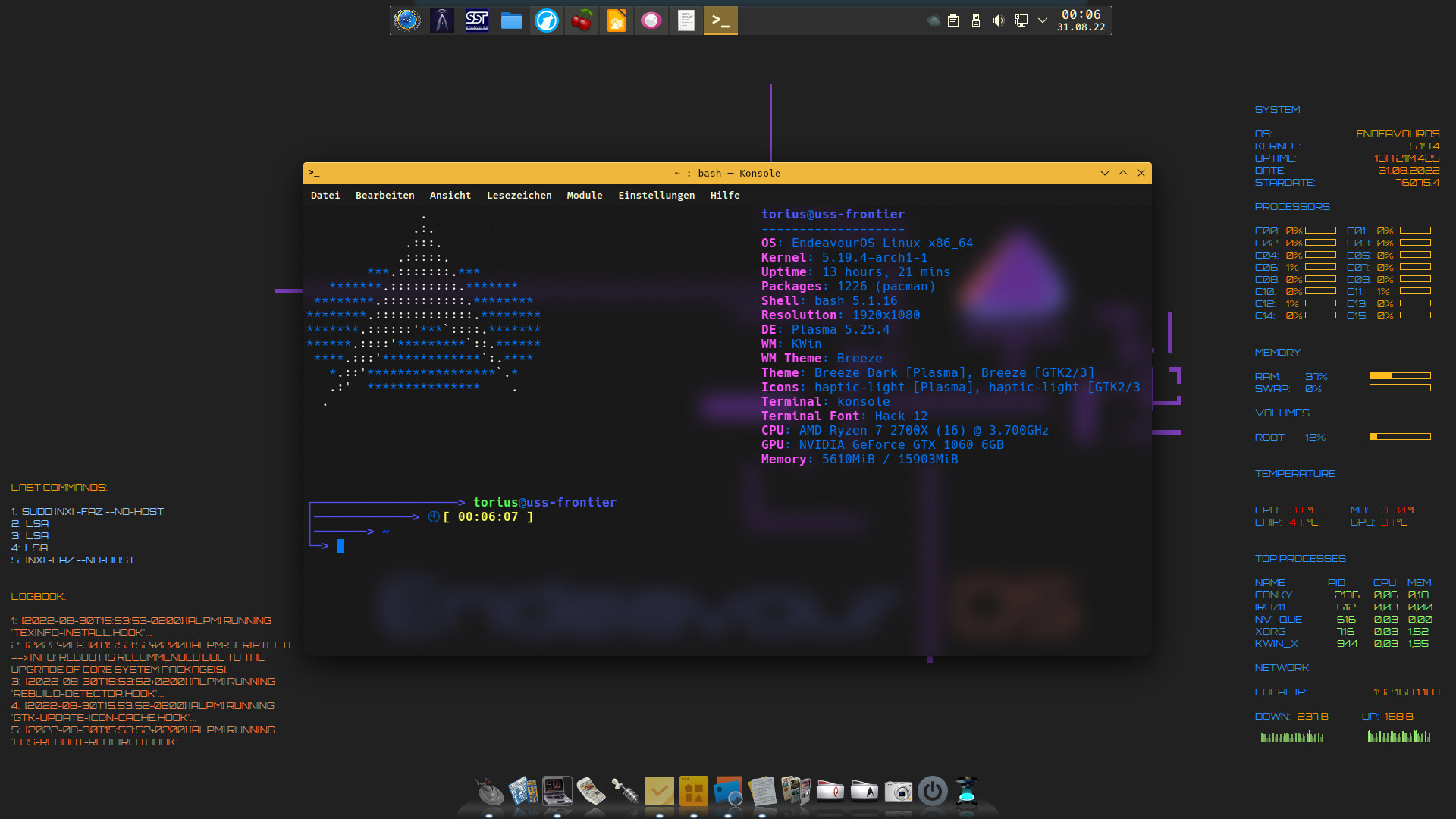This screenshot has height=819, width=1456.
Task: Open the pink eye icon application
Action: (651, 20)
